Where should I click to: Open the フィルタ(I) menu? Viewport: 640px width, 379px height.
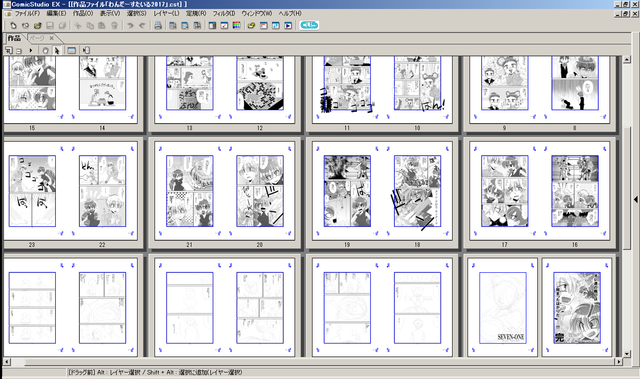pos(224,13)
